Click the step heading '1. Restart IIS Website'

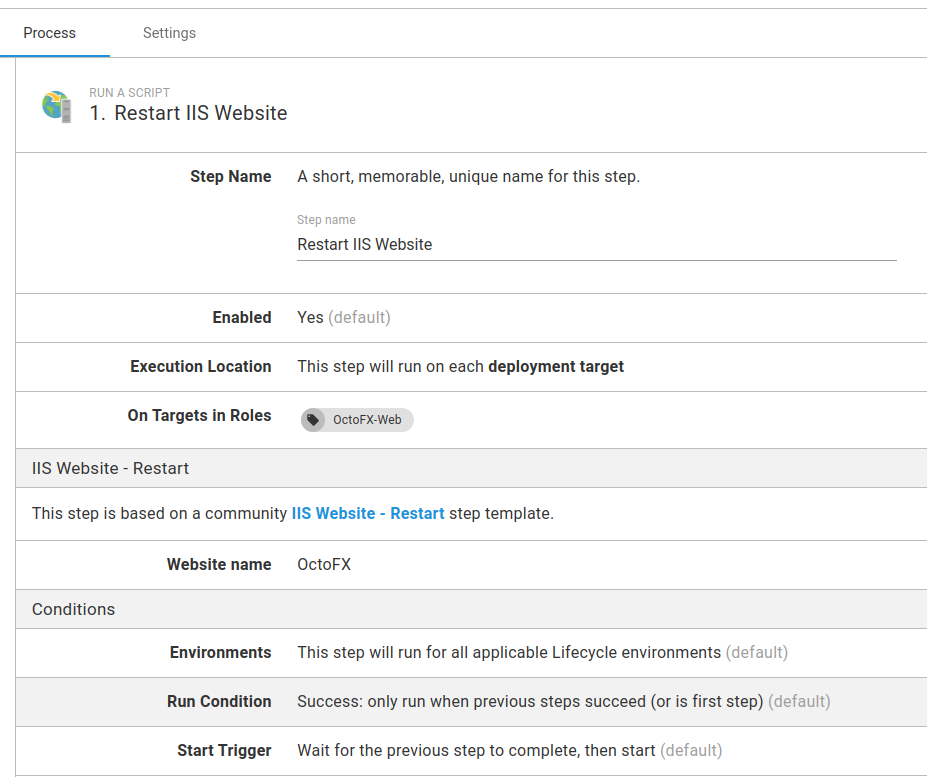189,113
